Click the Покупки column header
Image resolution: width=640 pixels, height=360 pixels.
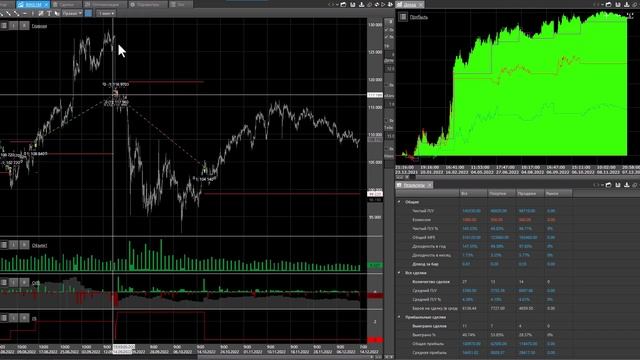[x=502, y=193]
